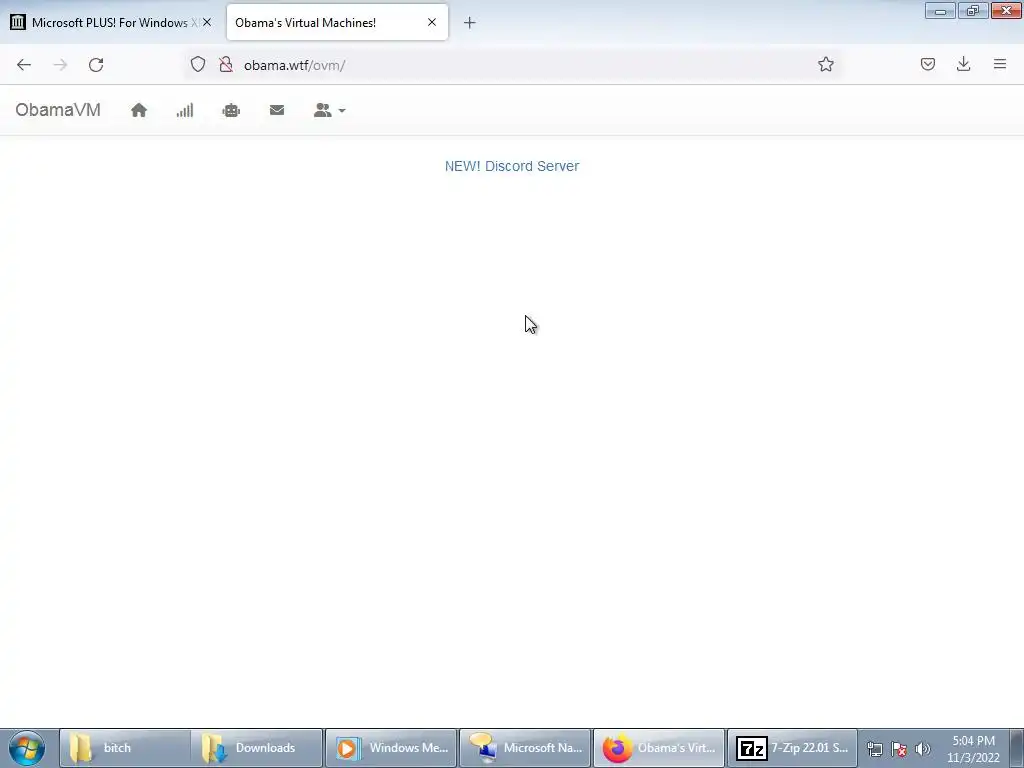1024x768 pixels.
Task: Open a new tab with plus button
Action: pos(470,23)
